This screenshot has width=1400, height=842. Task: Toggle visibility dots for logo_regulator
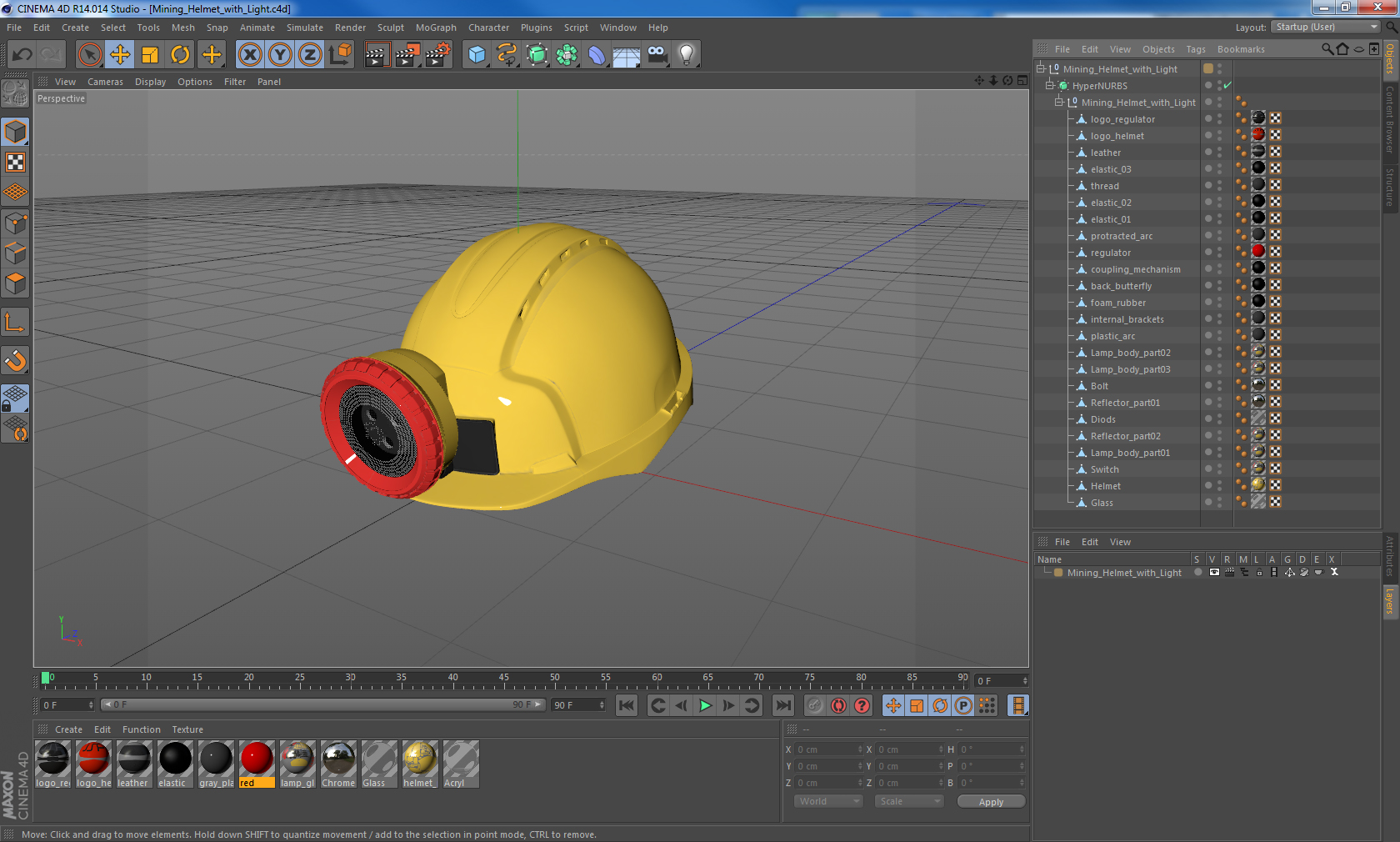click(1219, 118)
